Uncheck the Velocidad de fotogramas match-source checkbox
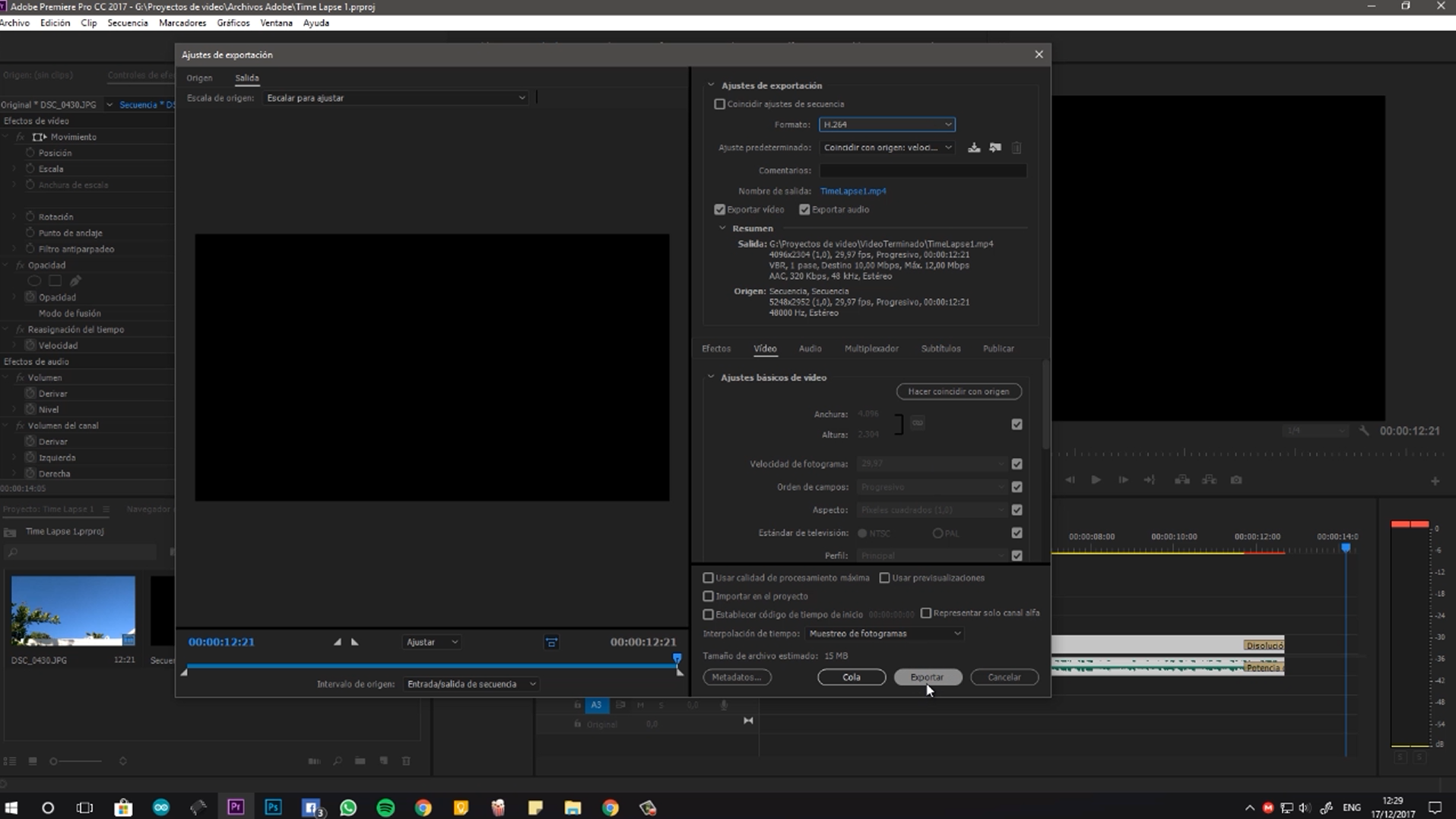This screenshot has height=819, width=1456. (x=1017, y=464)
